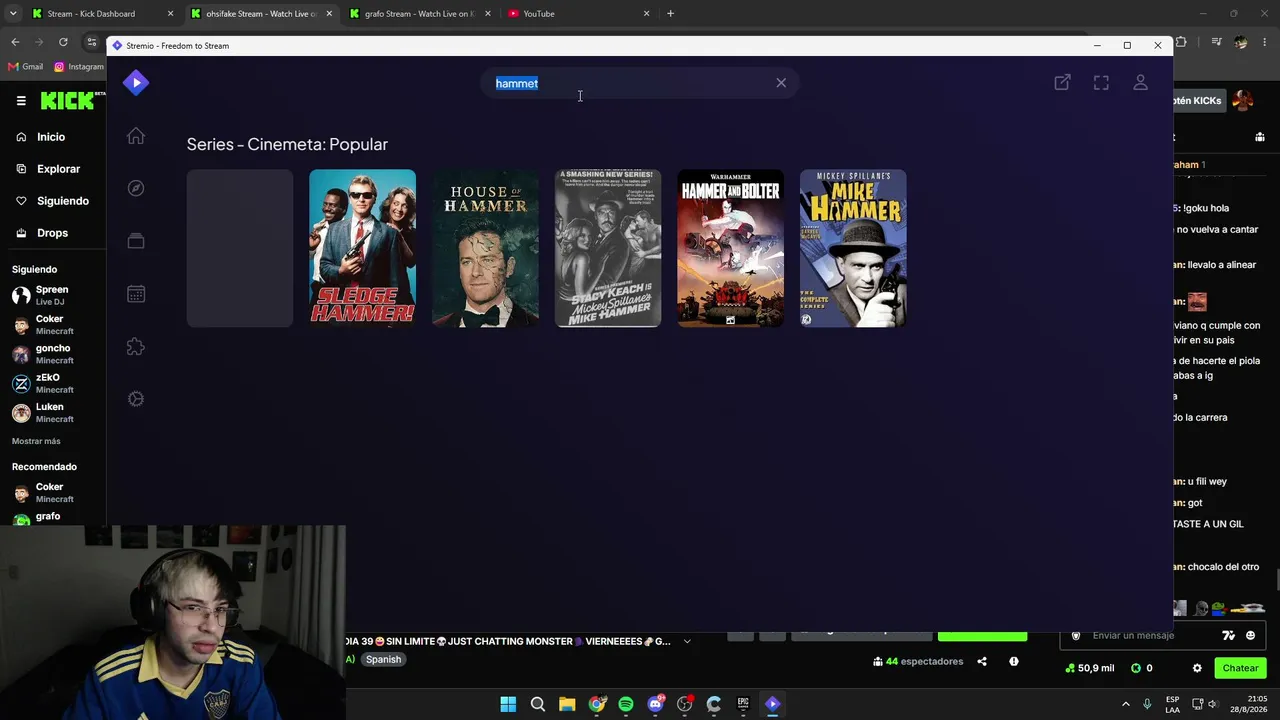
Task: Open zEkO's channel in followed list
Action: [x=53, y=383]
